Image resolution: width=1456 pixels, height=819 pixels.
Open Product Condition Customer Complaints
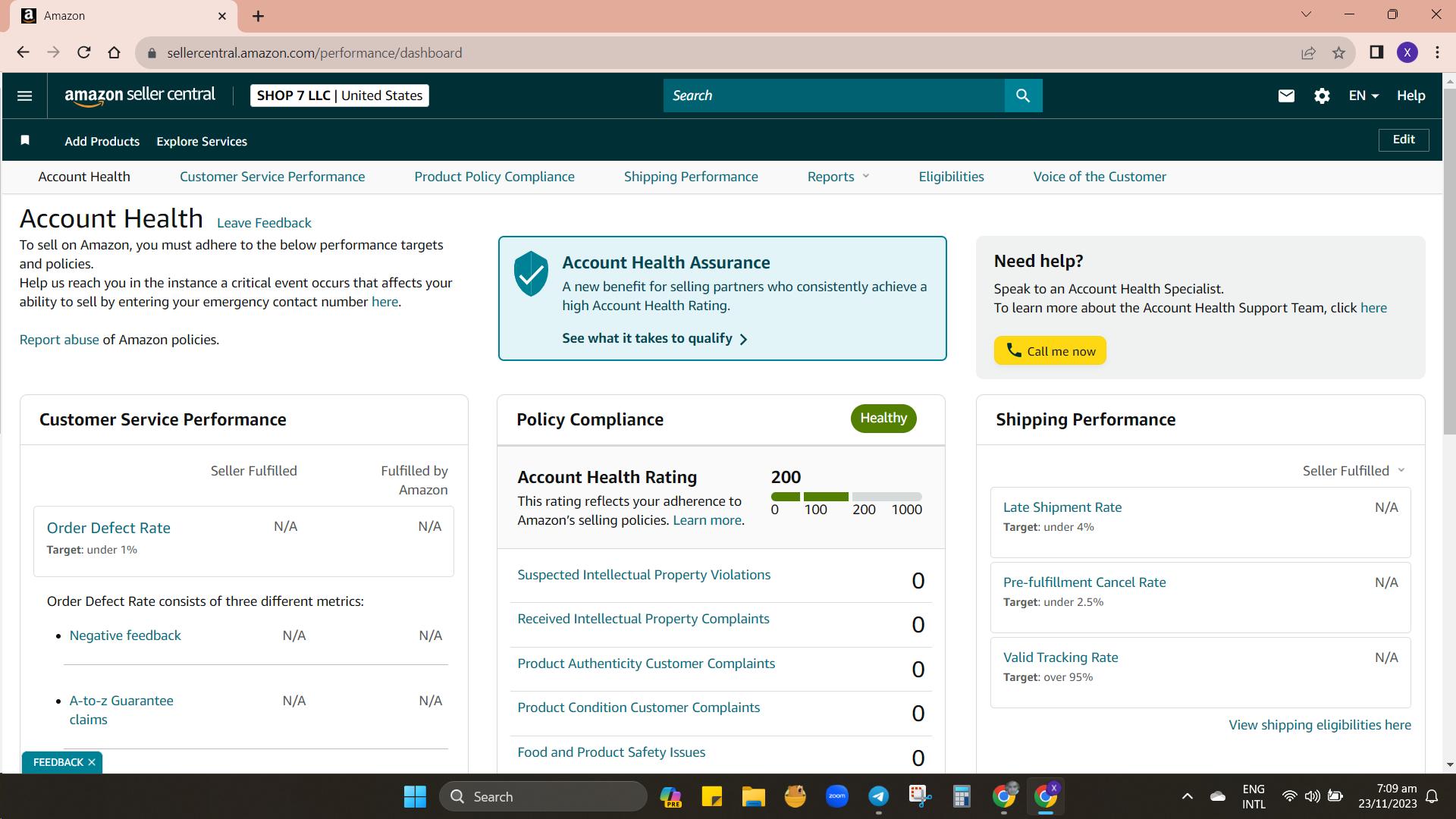pos(639,708)
